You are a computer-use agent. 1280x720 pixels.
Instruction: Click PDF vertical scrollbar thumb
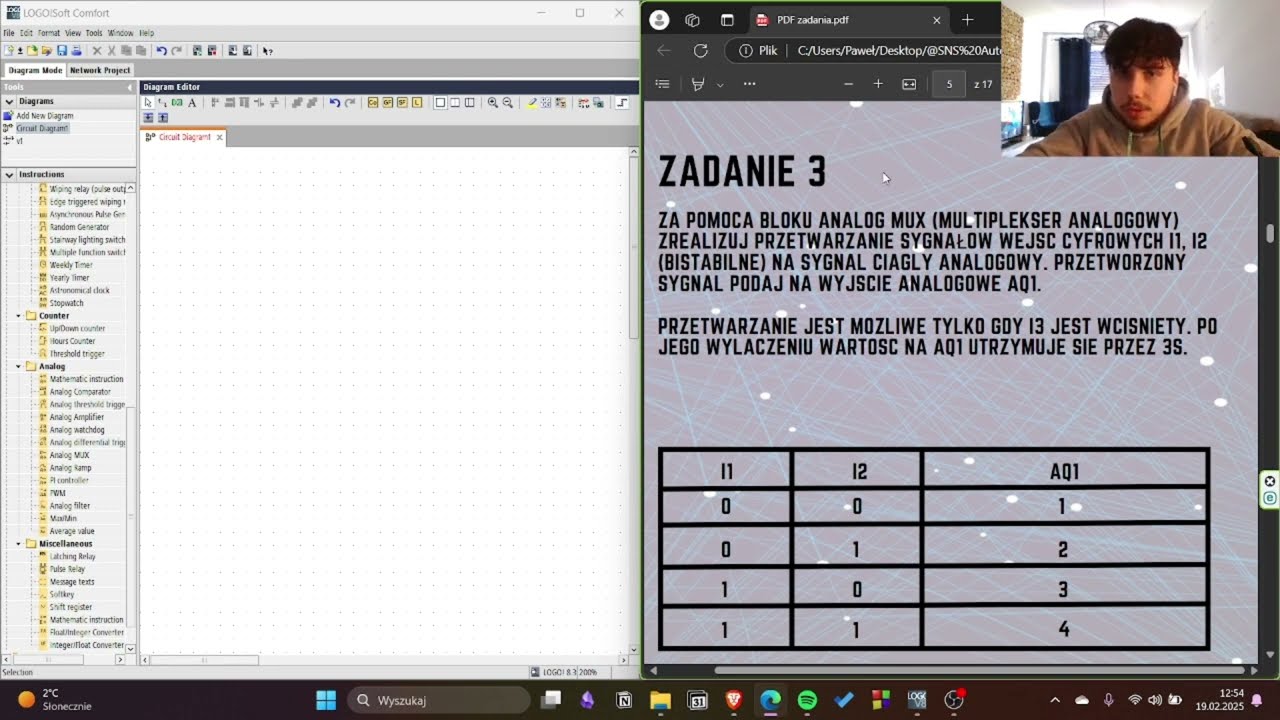(1271, 233)
